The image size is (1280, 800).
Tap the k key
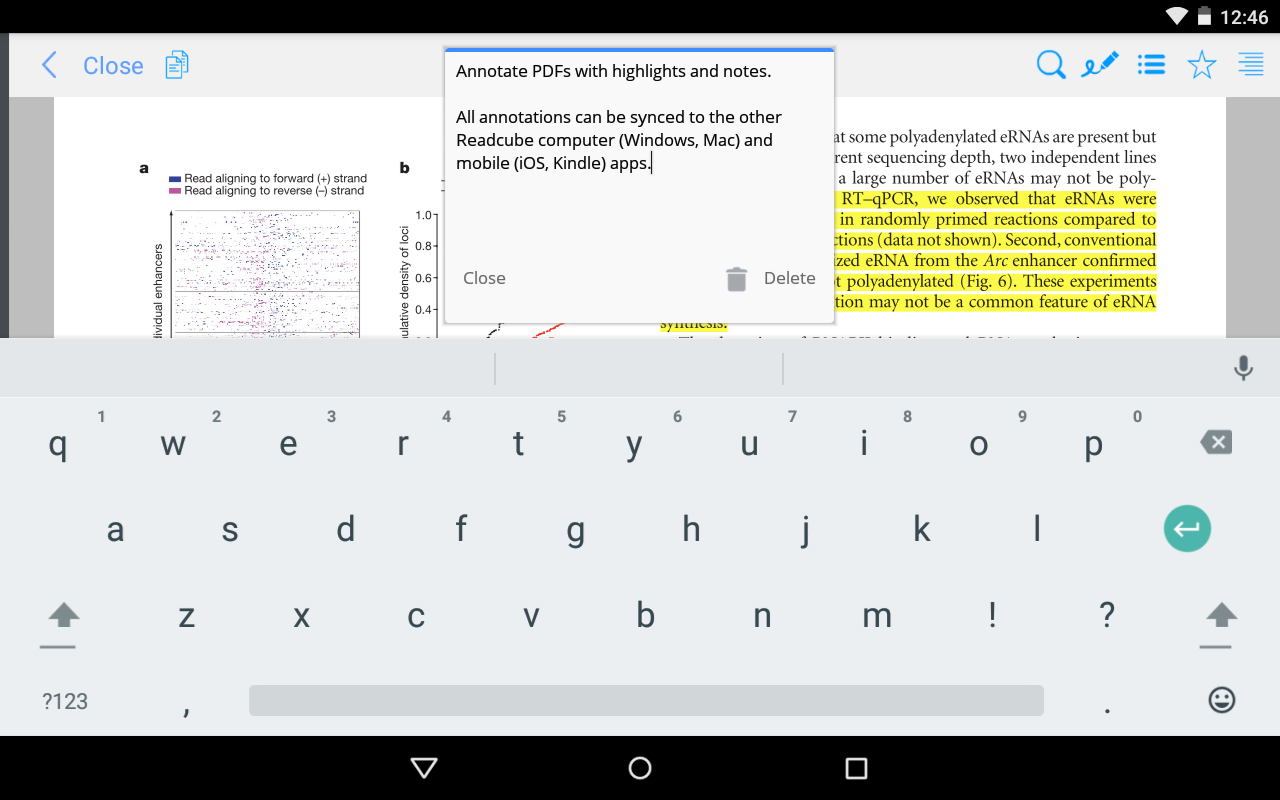(x=921, y=529)
